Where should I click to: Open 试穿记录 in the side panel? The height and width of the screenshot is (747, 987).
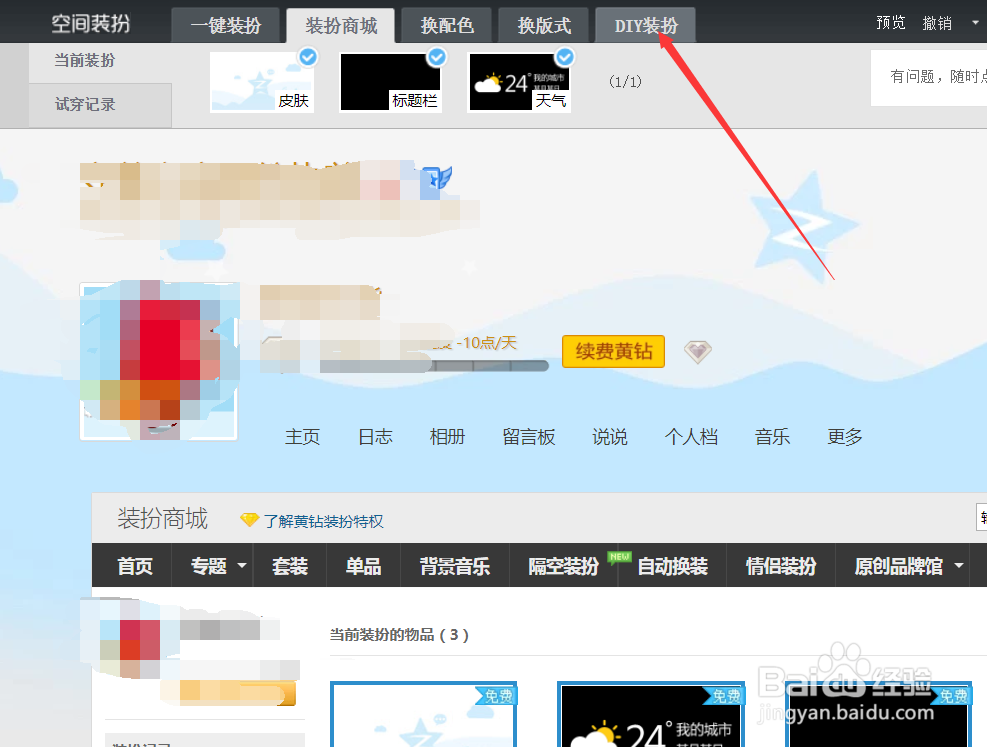[85, 104]
